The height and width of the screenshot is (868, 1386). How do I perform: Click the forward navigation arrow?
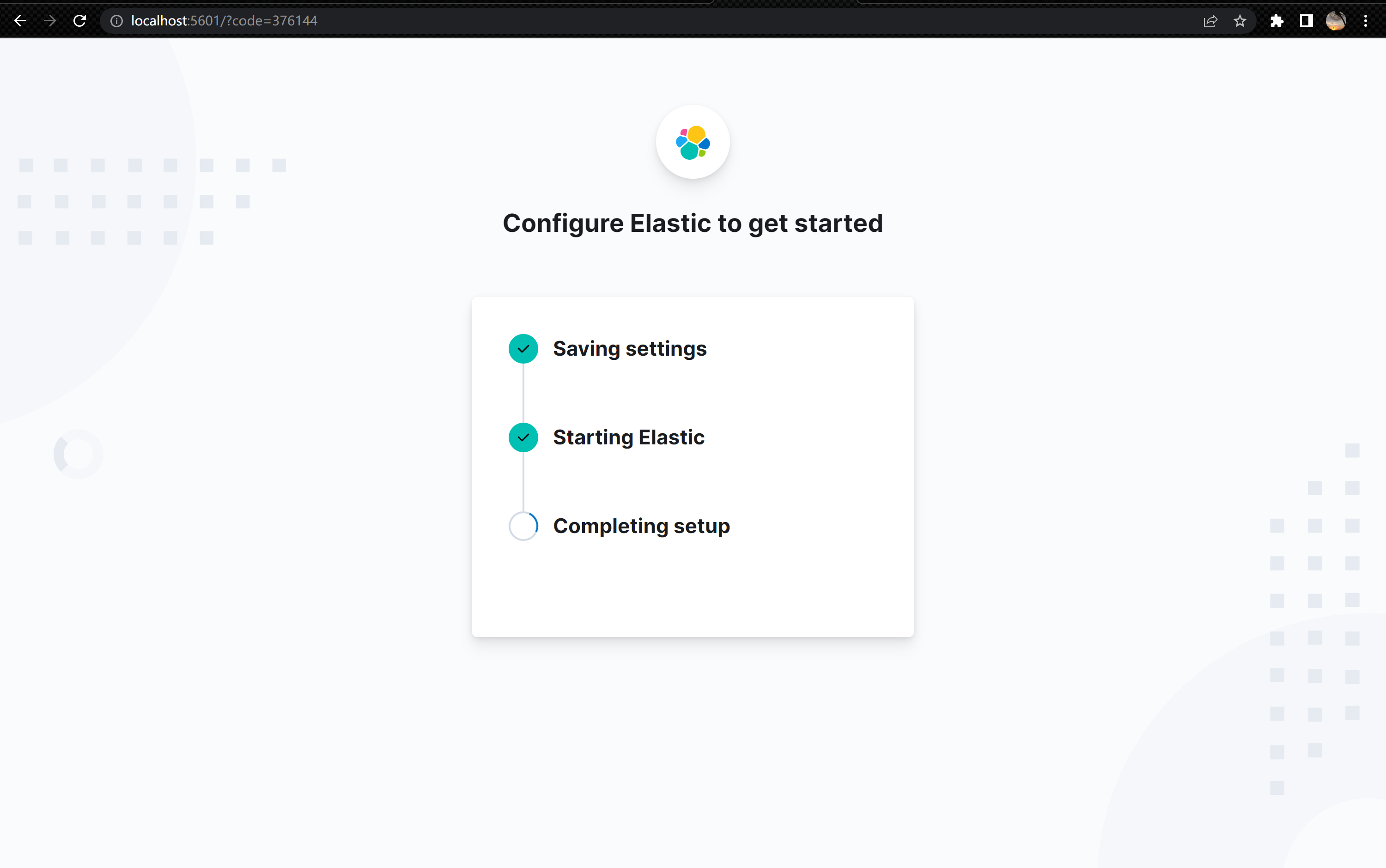pos(50,21)
